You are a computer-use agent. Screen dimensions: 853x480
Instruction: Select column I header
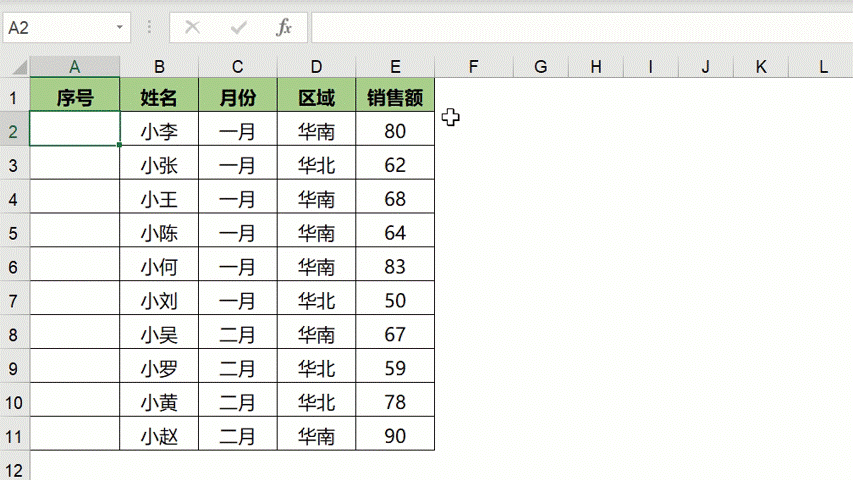coord(651,67)
